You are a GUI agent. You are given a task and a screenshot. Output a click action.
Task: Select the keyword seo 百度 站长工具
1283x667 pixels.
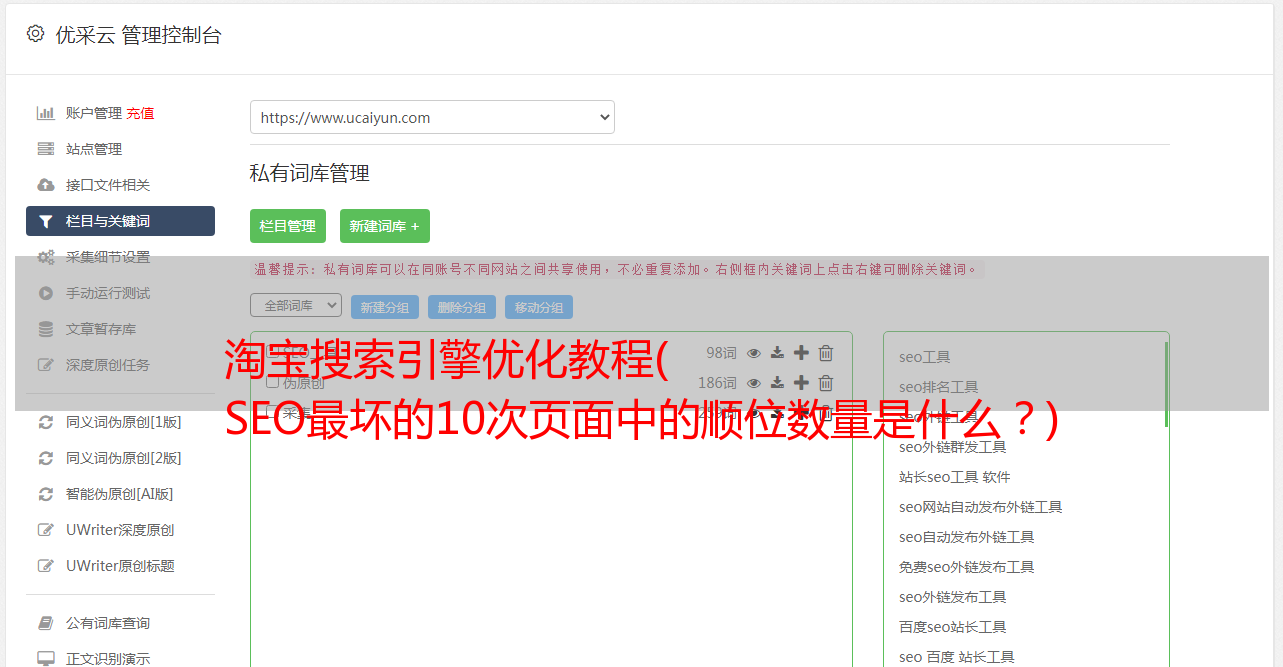(x=956, y=657)
